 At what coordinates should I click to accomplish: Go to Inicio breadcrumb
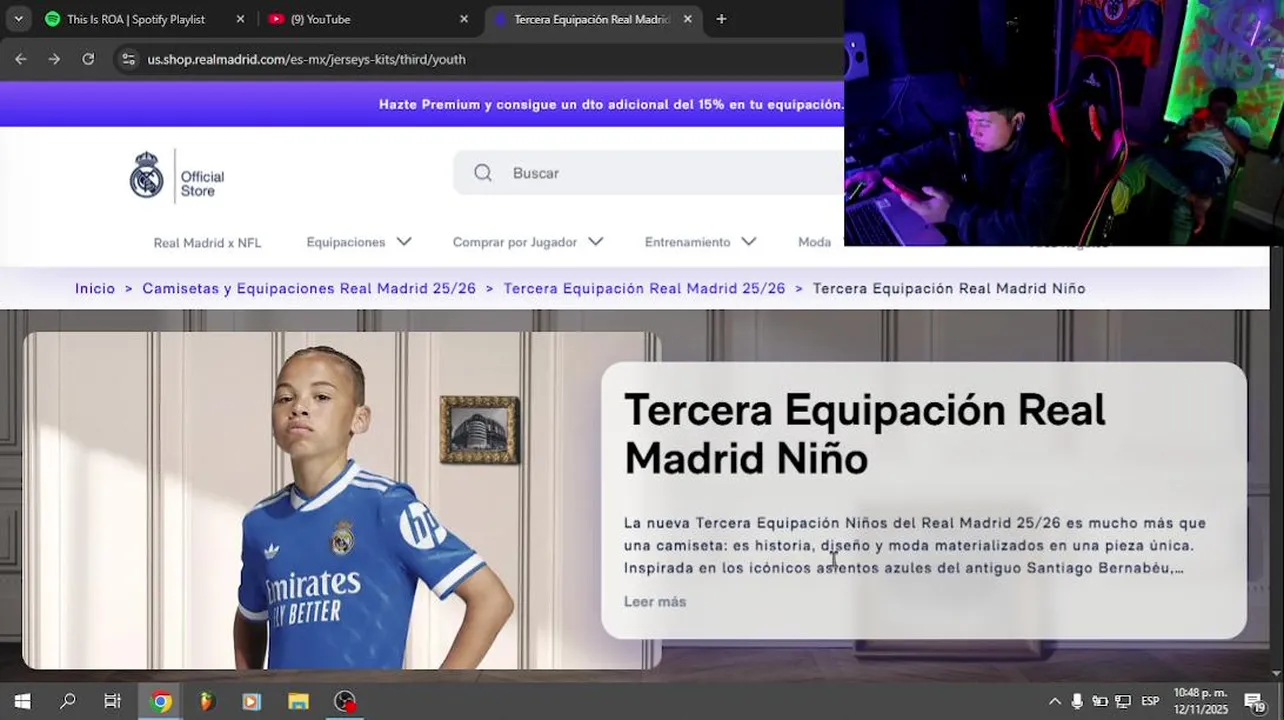coord(95,288)
